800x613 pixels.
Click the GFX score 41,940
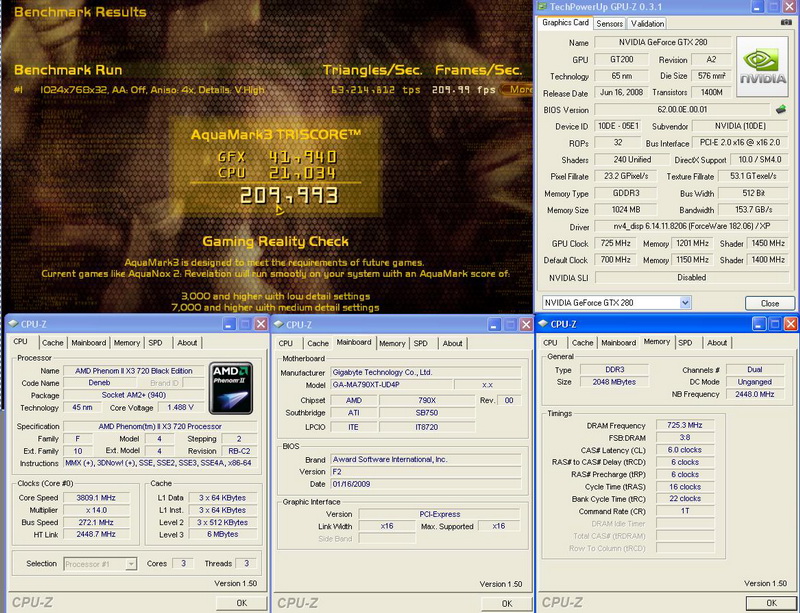point(303,157)
